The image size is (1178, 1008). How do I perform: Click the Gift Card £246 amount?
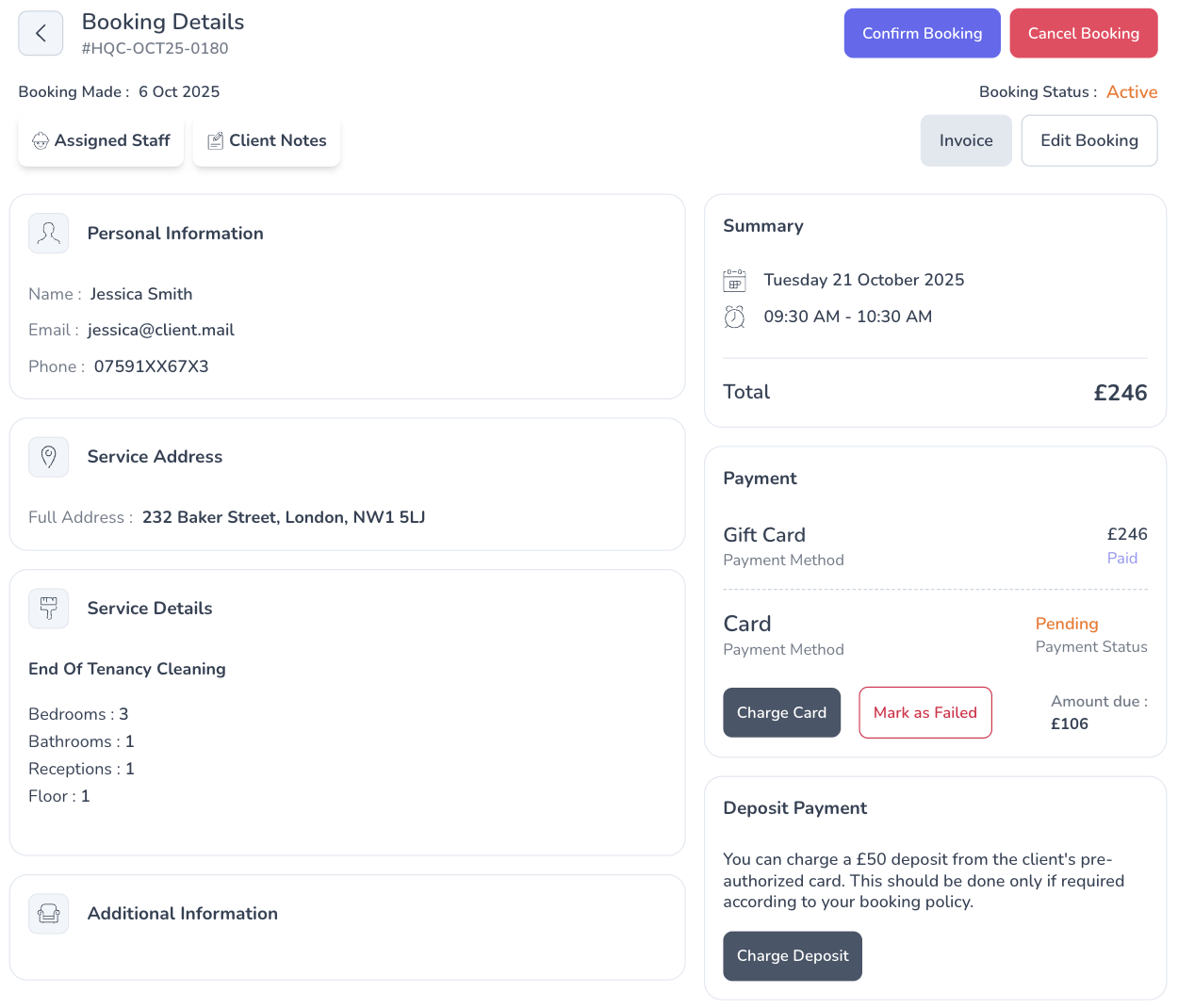[x=1127, y=535]
